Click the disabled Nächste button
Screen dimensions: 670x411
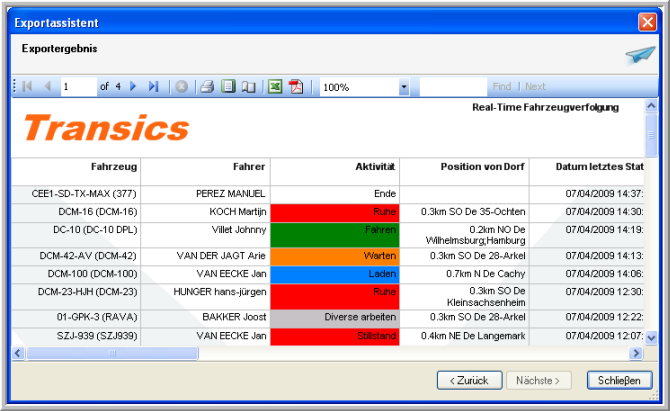click(539, 380)
